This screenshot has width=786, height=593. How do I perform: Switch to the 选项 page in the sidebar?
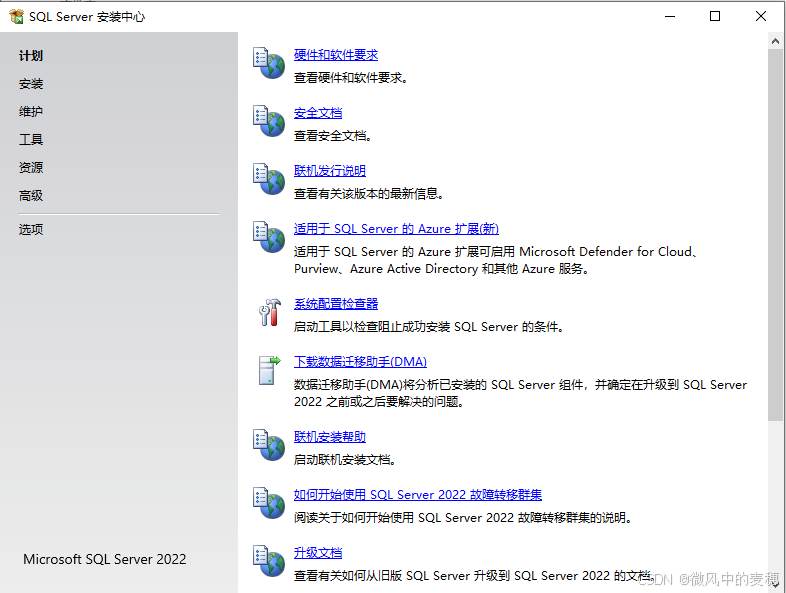coord(31,230)
